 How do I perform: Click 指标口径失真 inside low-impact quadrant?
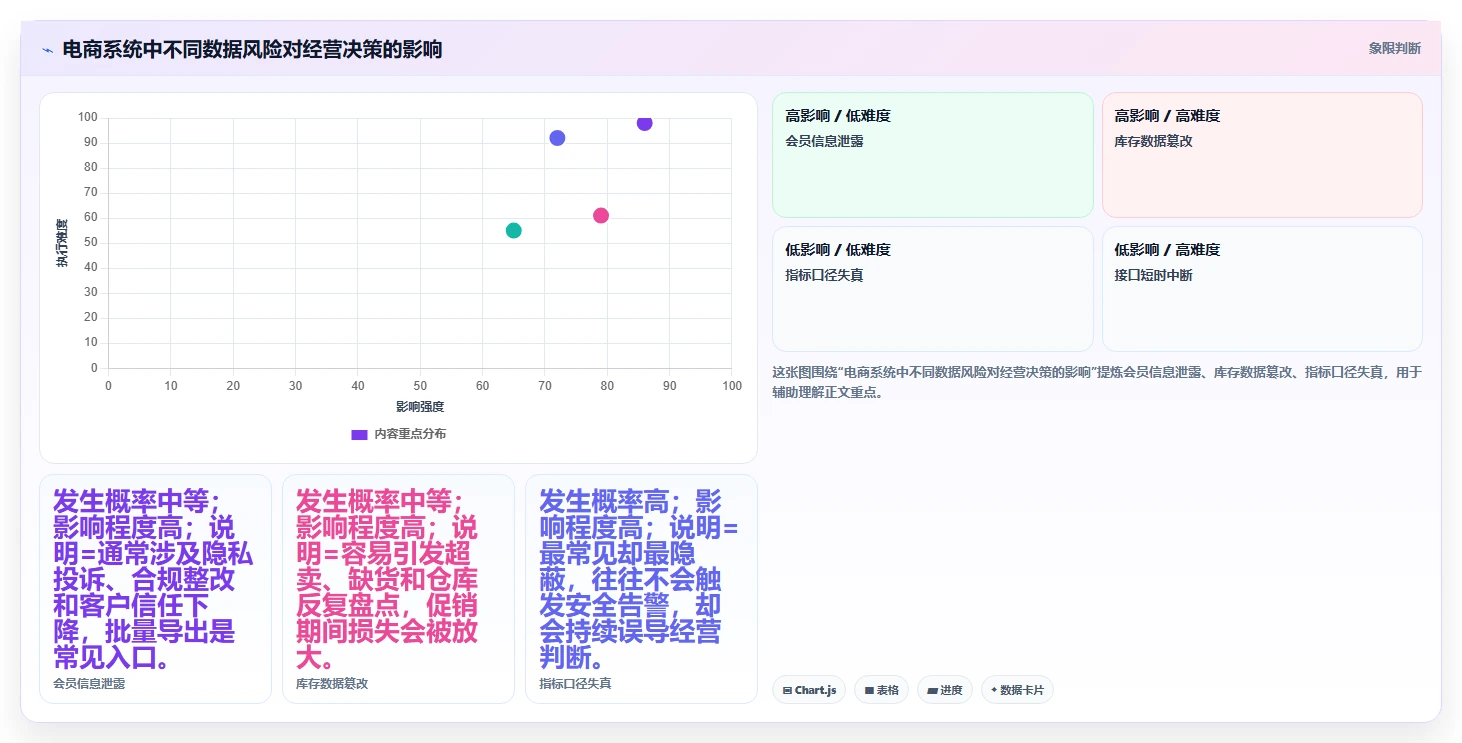point(824,275)
